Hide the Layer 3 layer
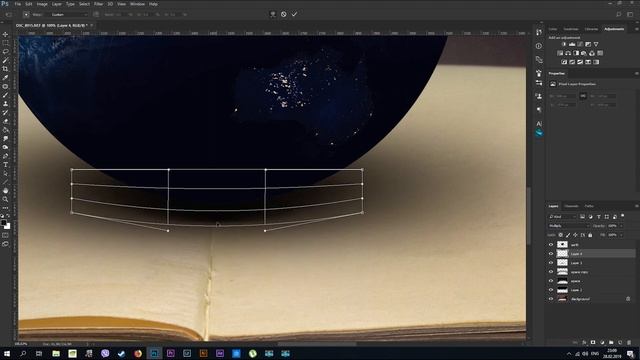This screenshot has width=640, height=360. pos(551,263)
